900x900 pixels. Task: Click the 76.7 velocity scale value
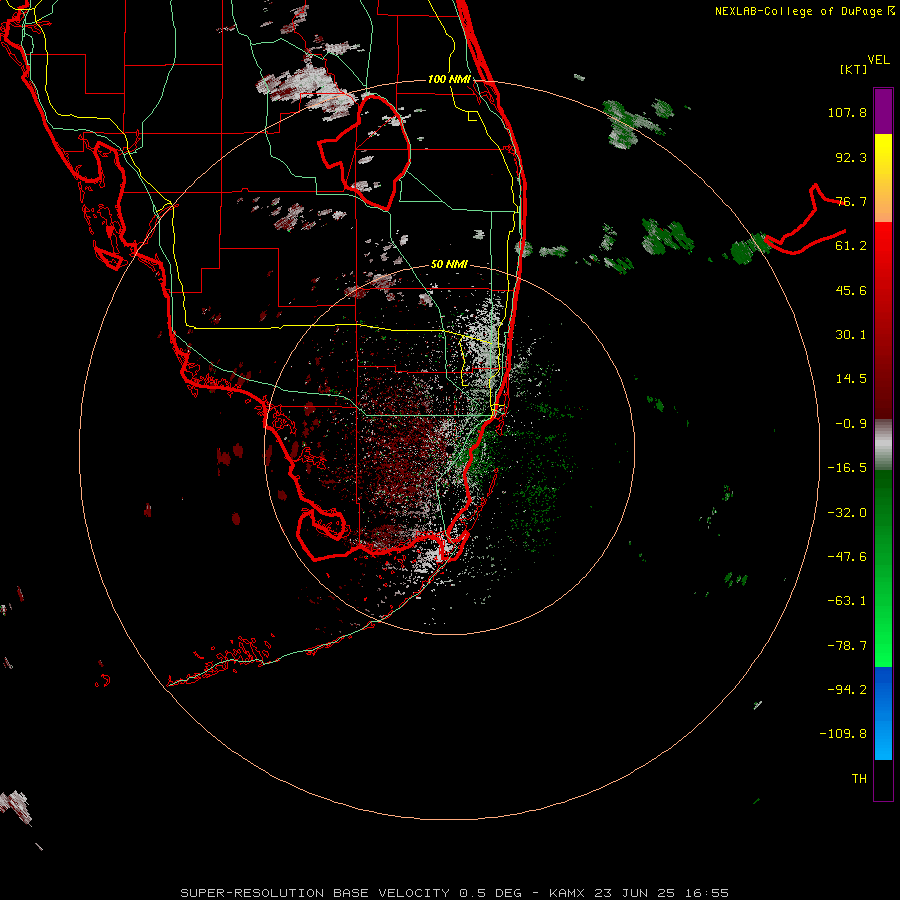(851, 201)
